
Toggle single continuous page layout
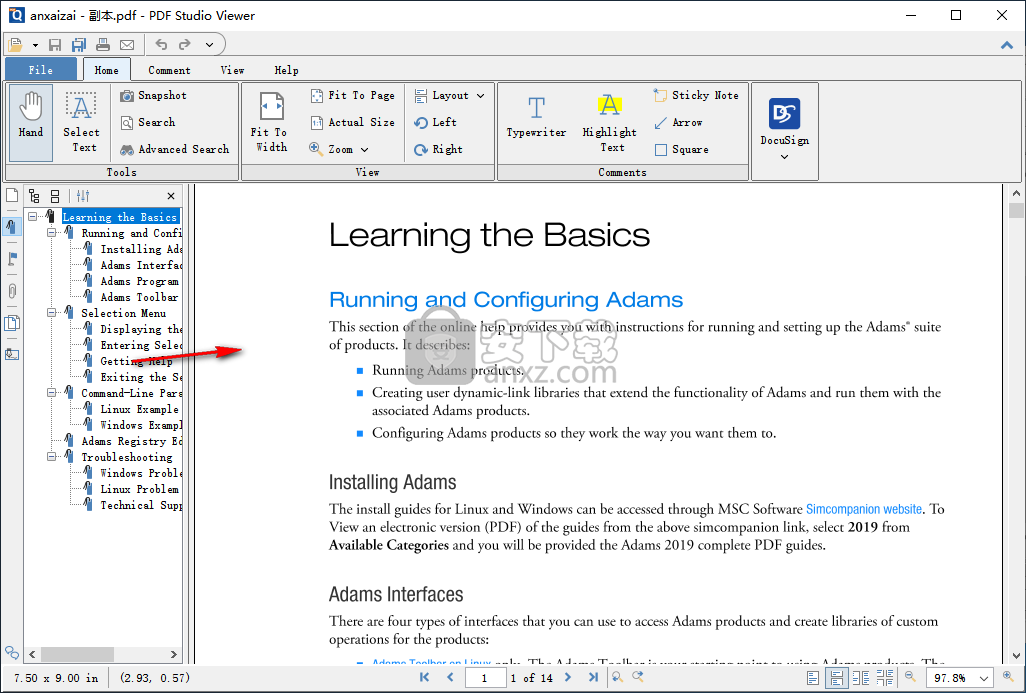836,678
